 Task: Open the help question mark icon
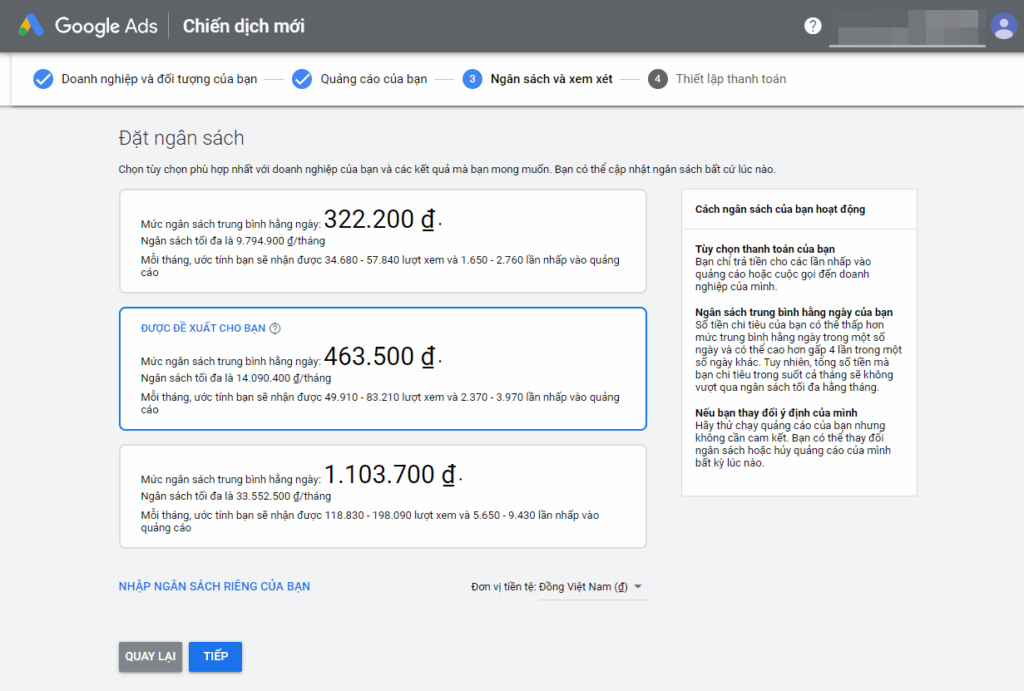pyautogui.click(x=813, y=26)
